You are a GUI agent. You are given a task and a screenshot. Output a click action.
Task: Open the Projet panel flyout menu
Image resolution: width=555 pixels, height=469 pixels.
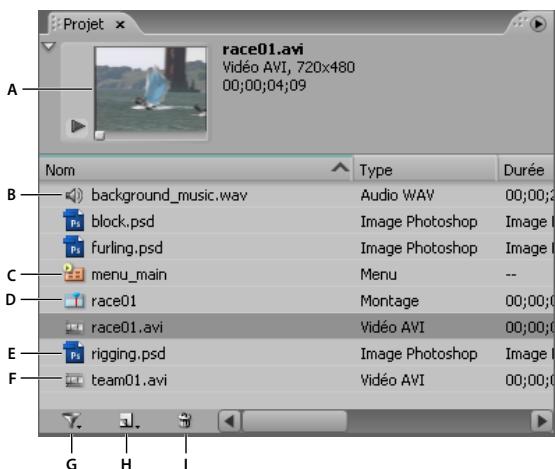click(x=538, y=24)
